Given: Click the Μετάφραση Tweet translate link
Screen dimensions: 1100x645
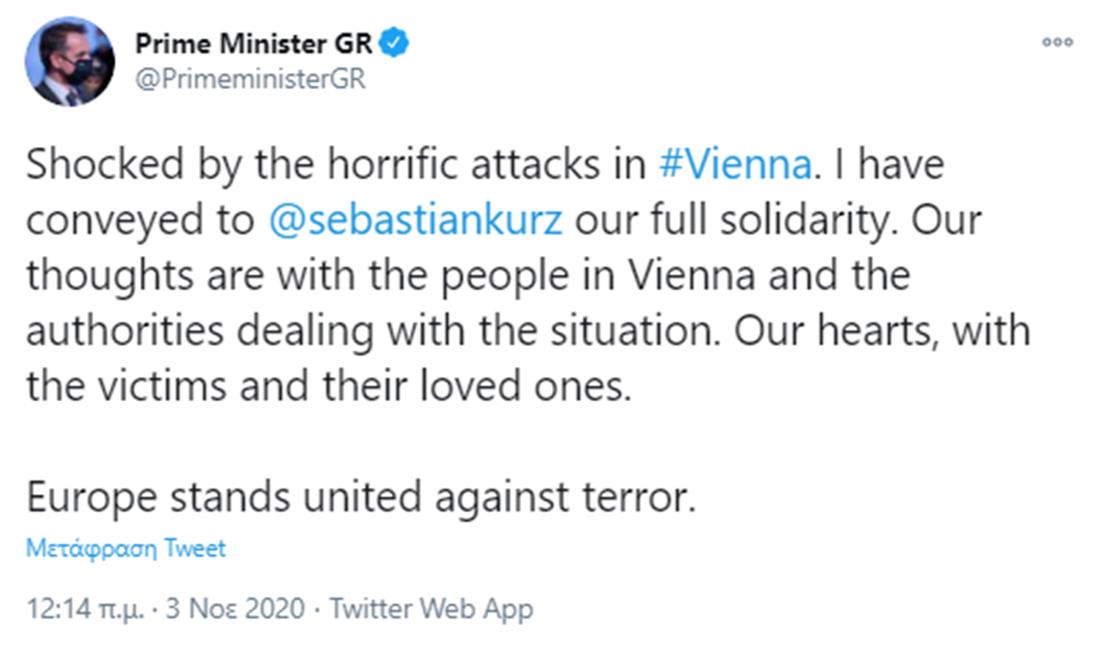Looking at the screenshot, I should (126, 548).
